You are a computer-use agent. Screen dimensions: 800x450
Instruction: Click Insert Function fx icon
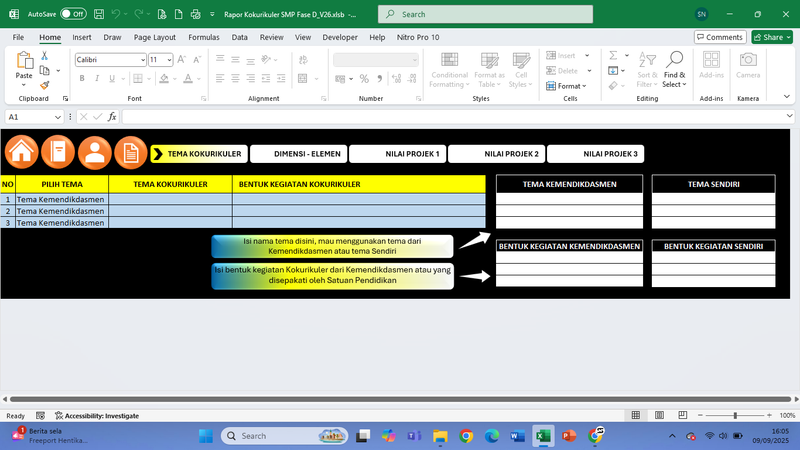[112, 117]
